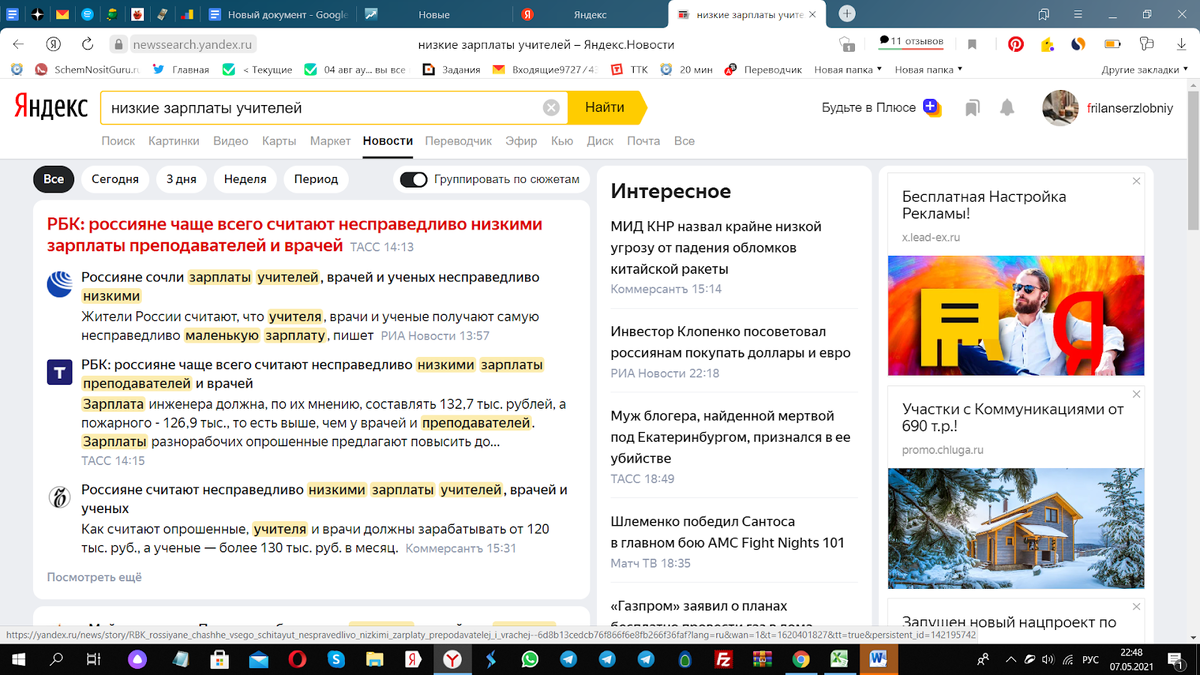Viewport: 1200px width, 675px height.
Task: Choose the Период filter
Action: 316,179
